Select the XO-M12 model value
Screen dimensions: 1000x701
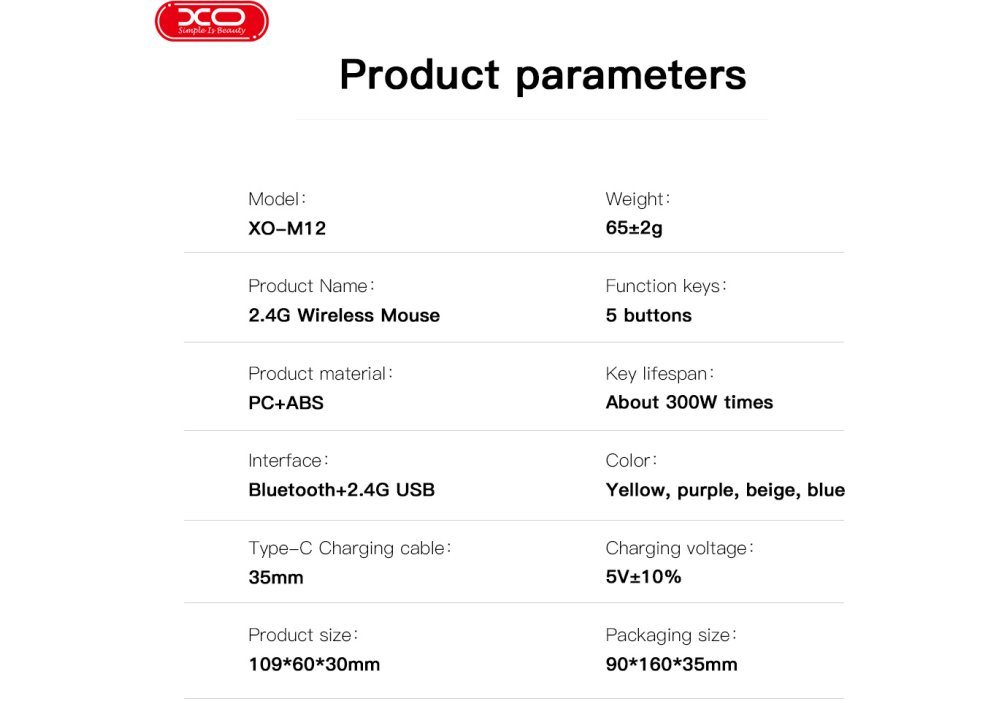point(287,228)
